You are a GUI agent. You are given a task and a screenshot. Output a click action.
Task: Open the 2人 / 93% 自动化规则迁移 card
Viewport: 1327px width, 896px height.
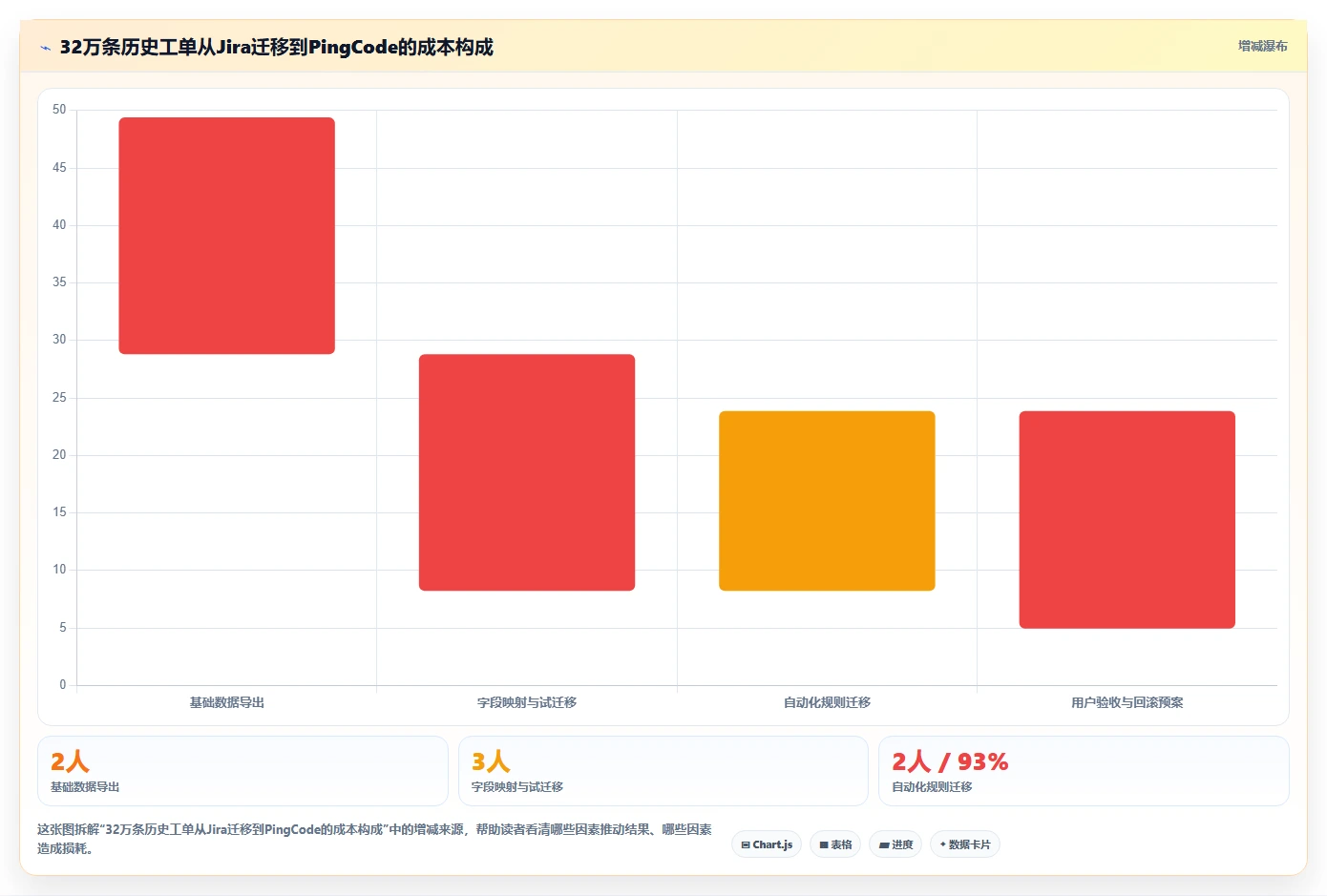click(1084, 771)
